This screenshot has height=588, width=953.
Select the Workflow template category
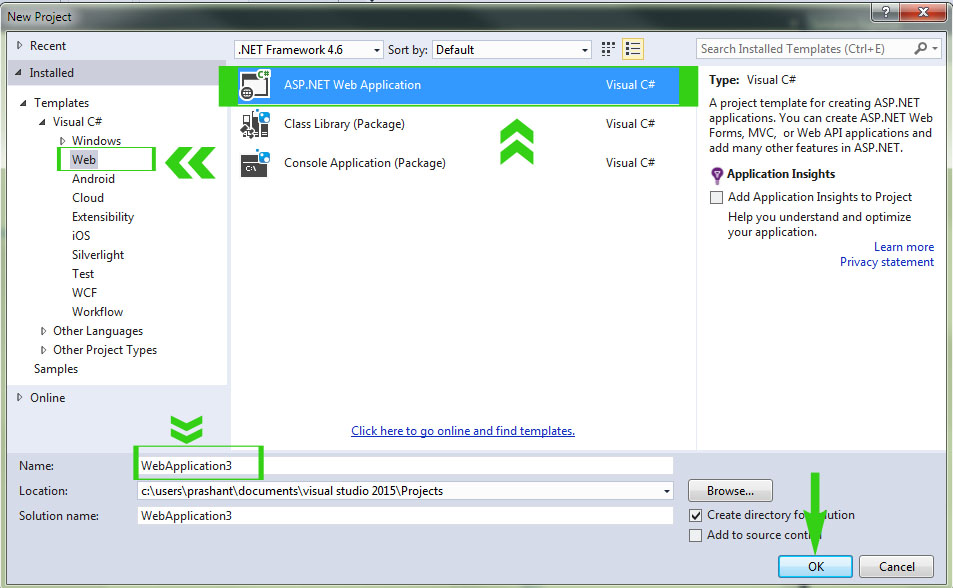coord(97,312)
